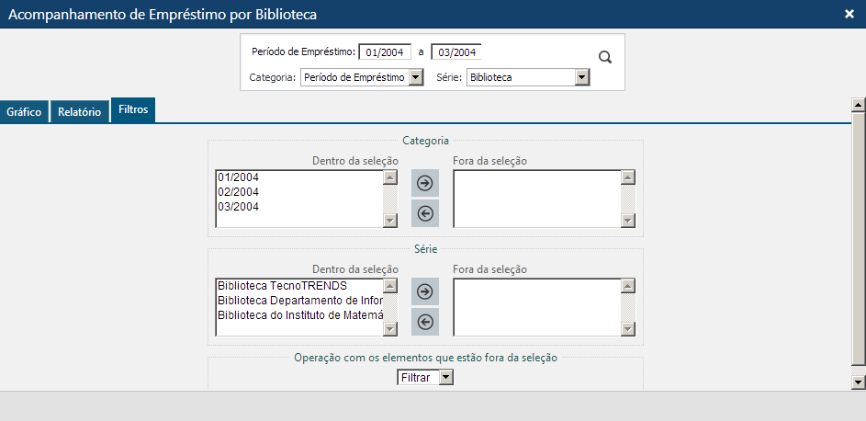Click right arrow button in Série section

coord(425,291)
